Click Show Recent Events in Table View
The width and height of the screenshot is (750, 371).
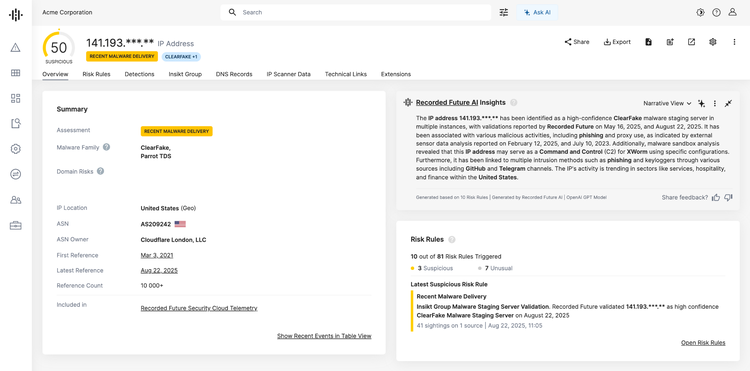(x=324, y=336)
